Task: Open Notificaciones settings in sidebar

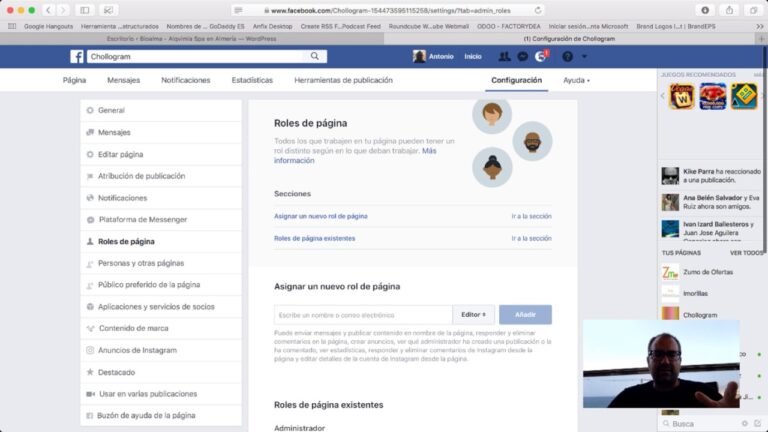Action: click(161, 198)
